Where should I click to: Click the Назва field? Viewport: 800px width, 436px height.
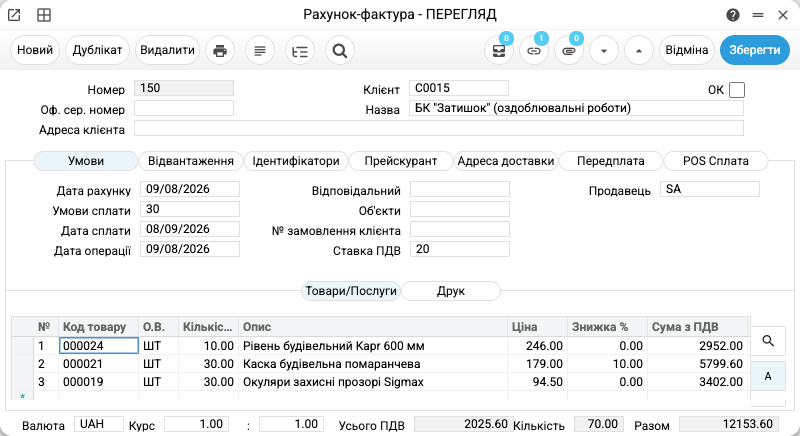[x=576, y=108]
